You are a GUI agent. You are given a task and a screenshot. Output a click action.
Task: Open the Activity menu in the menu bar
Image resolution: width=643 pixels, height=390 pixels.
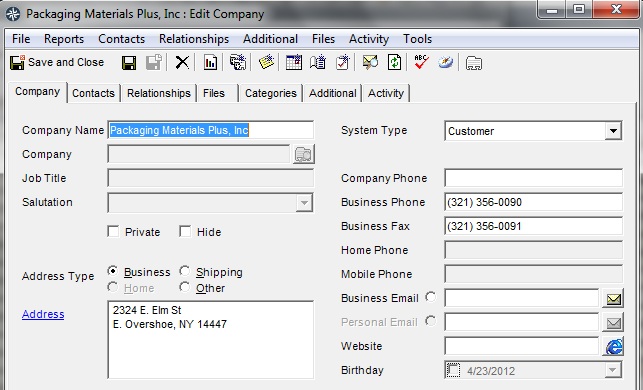click(369, 39)
